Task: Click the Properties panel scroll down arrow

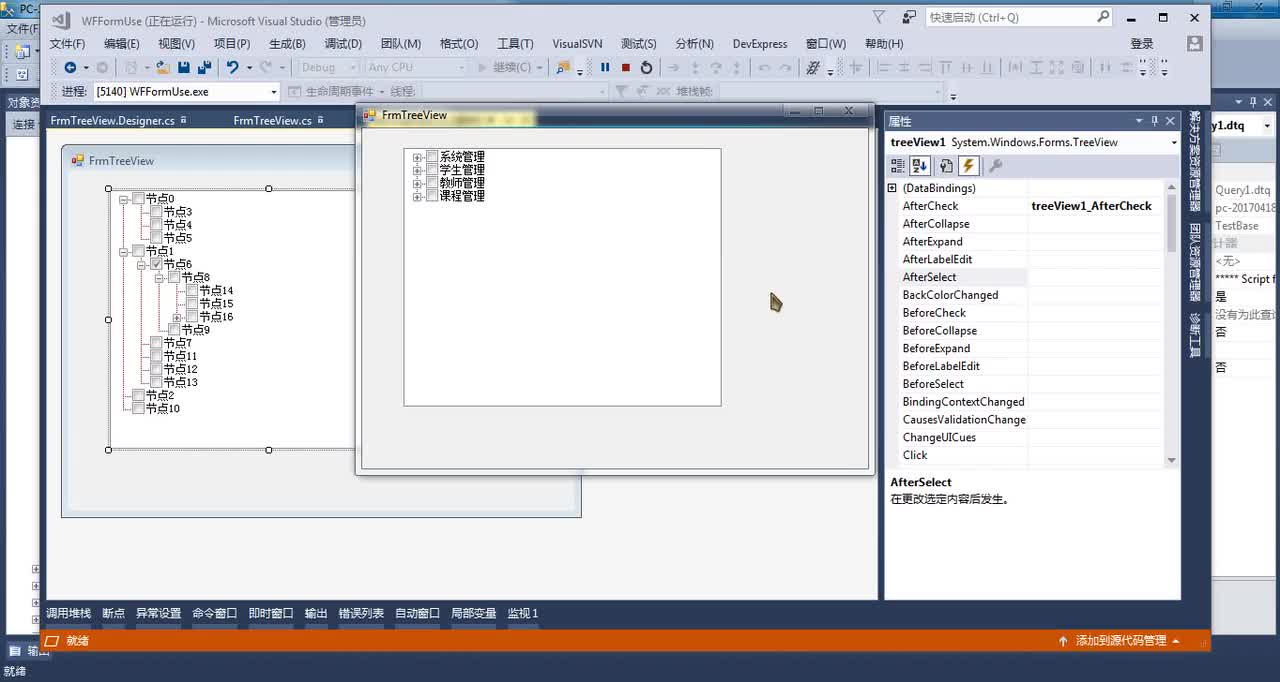Action: tap(1172, 460)
